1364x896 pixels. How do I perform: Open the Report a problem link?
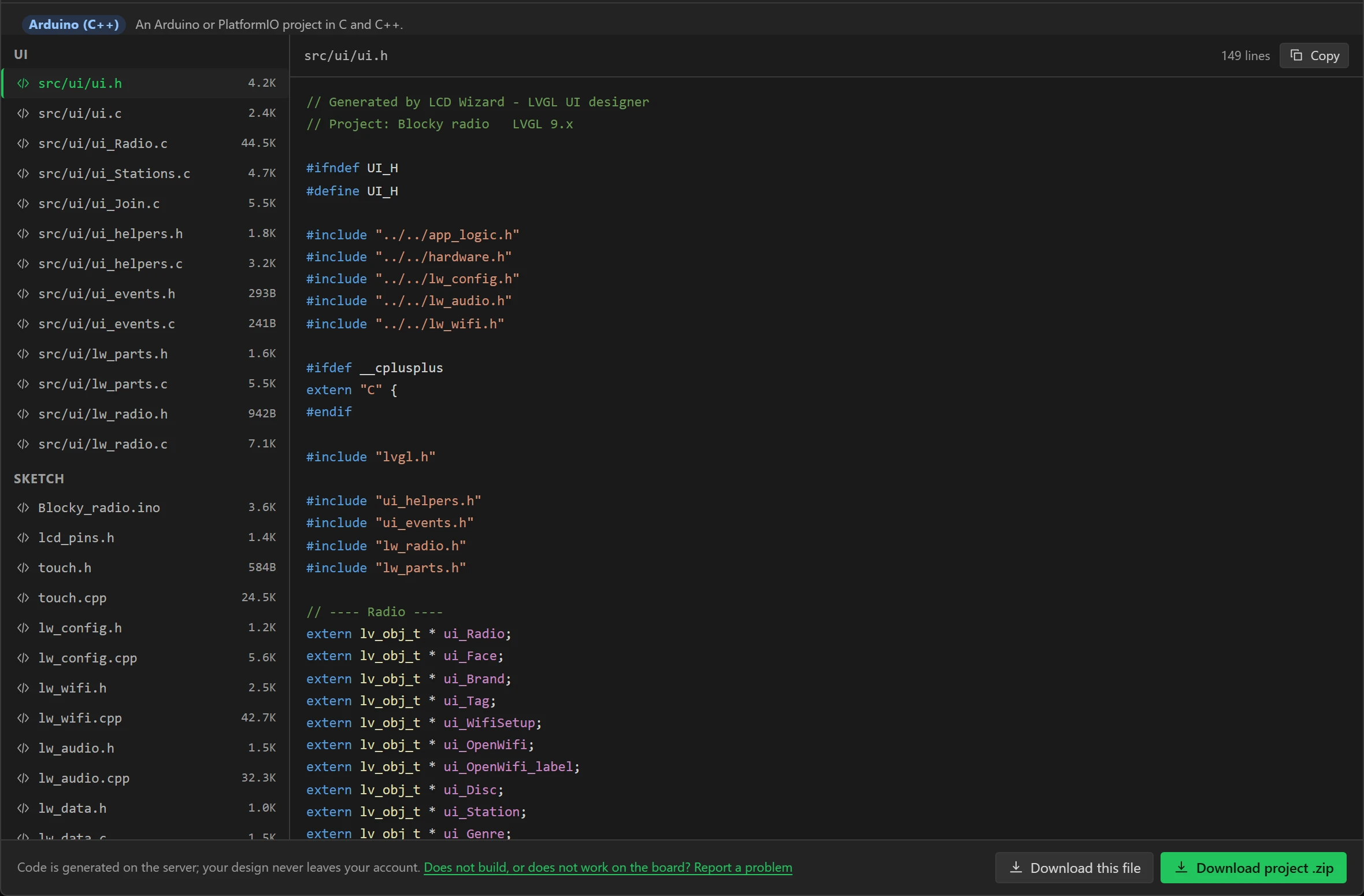click(x=608, y=868)
